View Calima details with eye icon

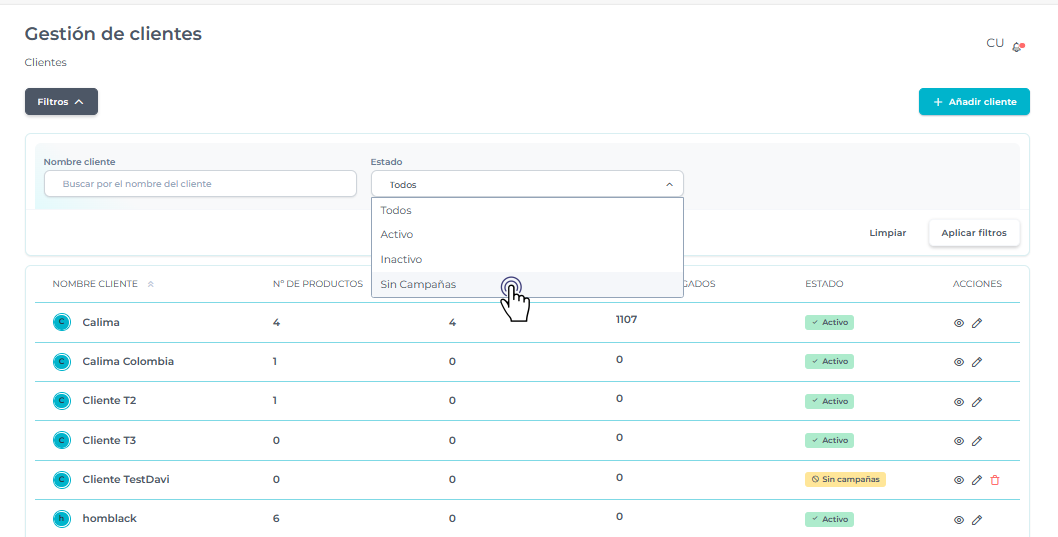[958, 323]
